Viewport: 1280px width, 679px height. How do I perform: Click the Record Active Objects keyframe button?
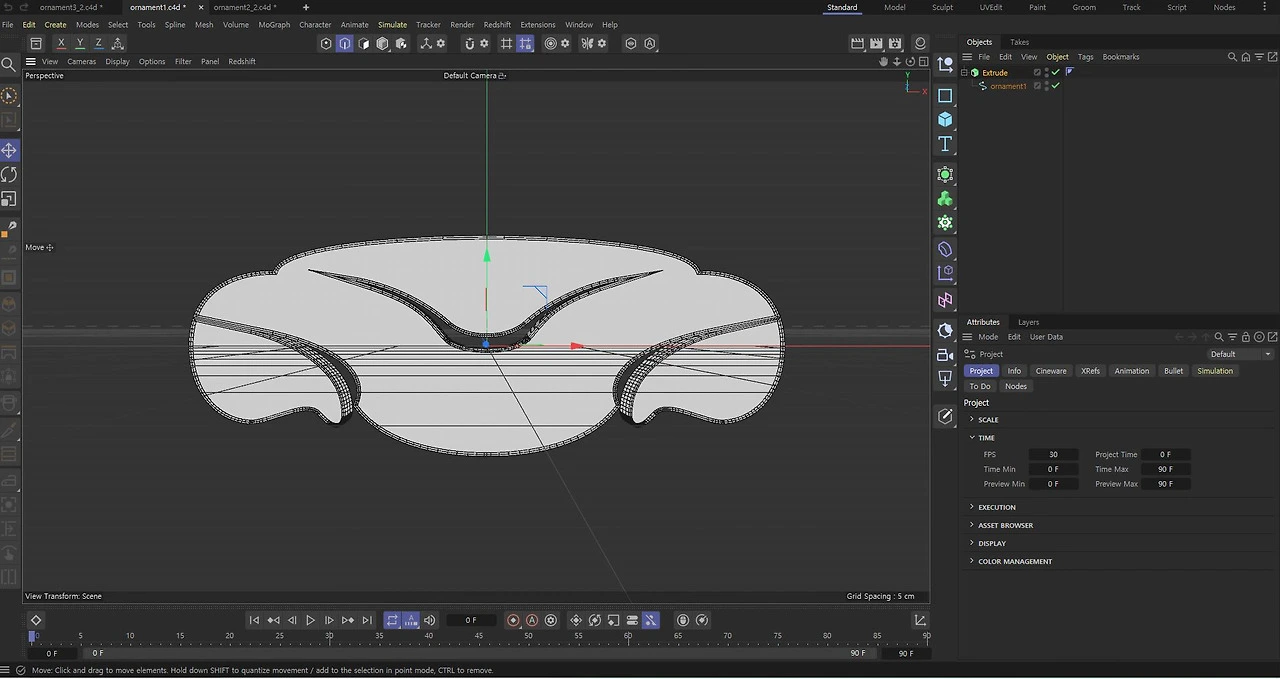point(513,620)
